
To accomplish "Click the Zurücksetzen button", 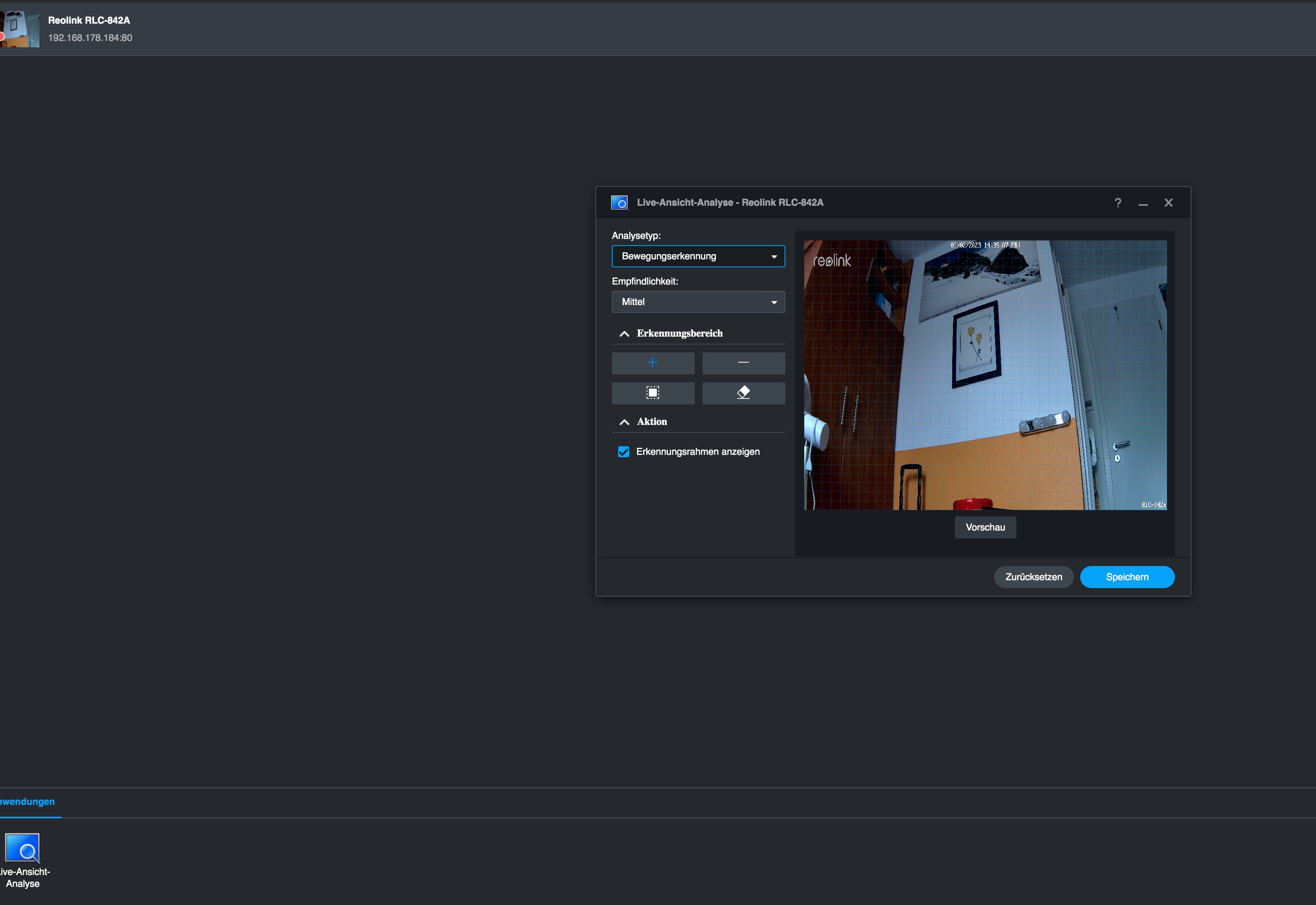I will pos(1033,577).
